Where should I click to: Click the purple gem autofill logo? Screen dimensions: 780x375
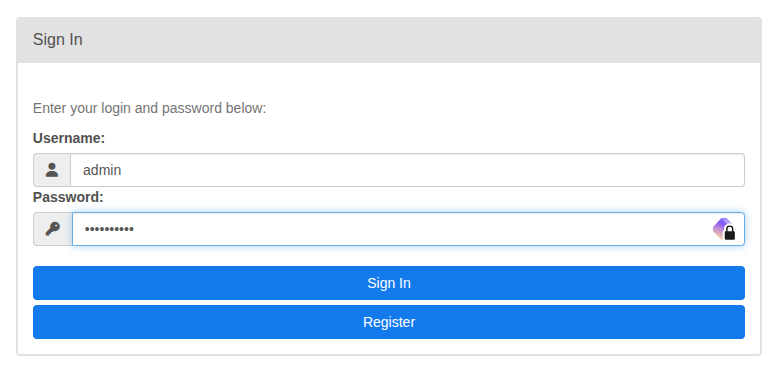(721, 228)
